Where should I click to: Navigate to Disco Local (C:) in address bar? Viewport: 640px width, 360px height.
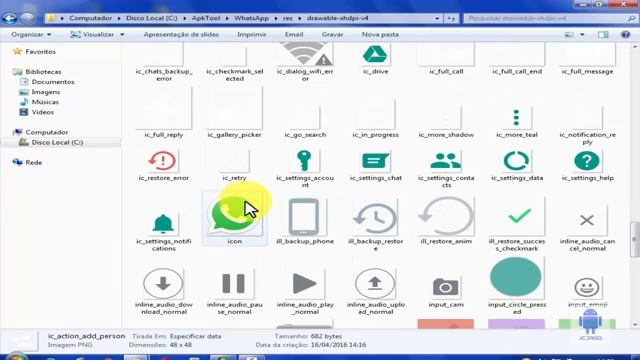(x=151, y=18)
